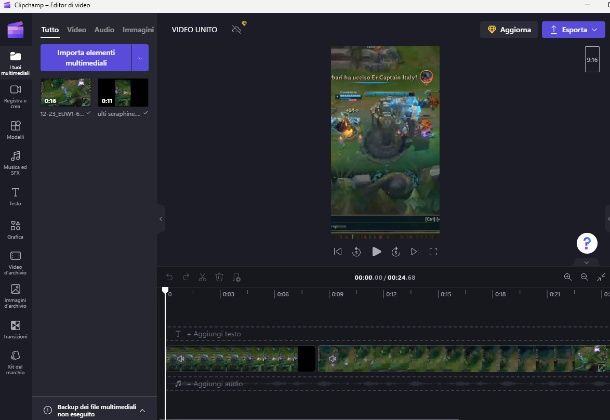Open the "Immagini d'archivio" sidebar panel
The height and width of the screenshot is (420, 610).
tap(15, 296)
